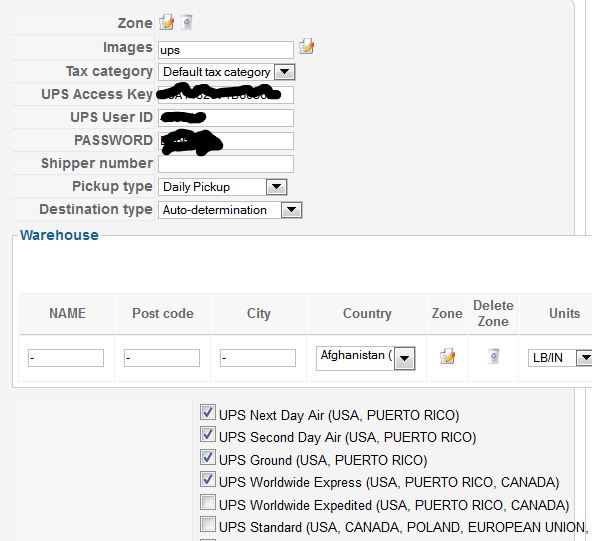Click the warehouse City input field
The width and height of the screenshot is (592, 541).
[x=258, y=358]
